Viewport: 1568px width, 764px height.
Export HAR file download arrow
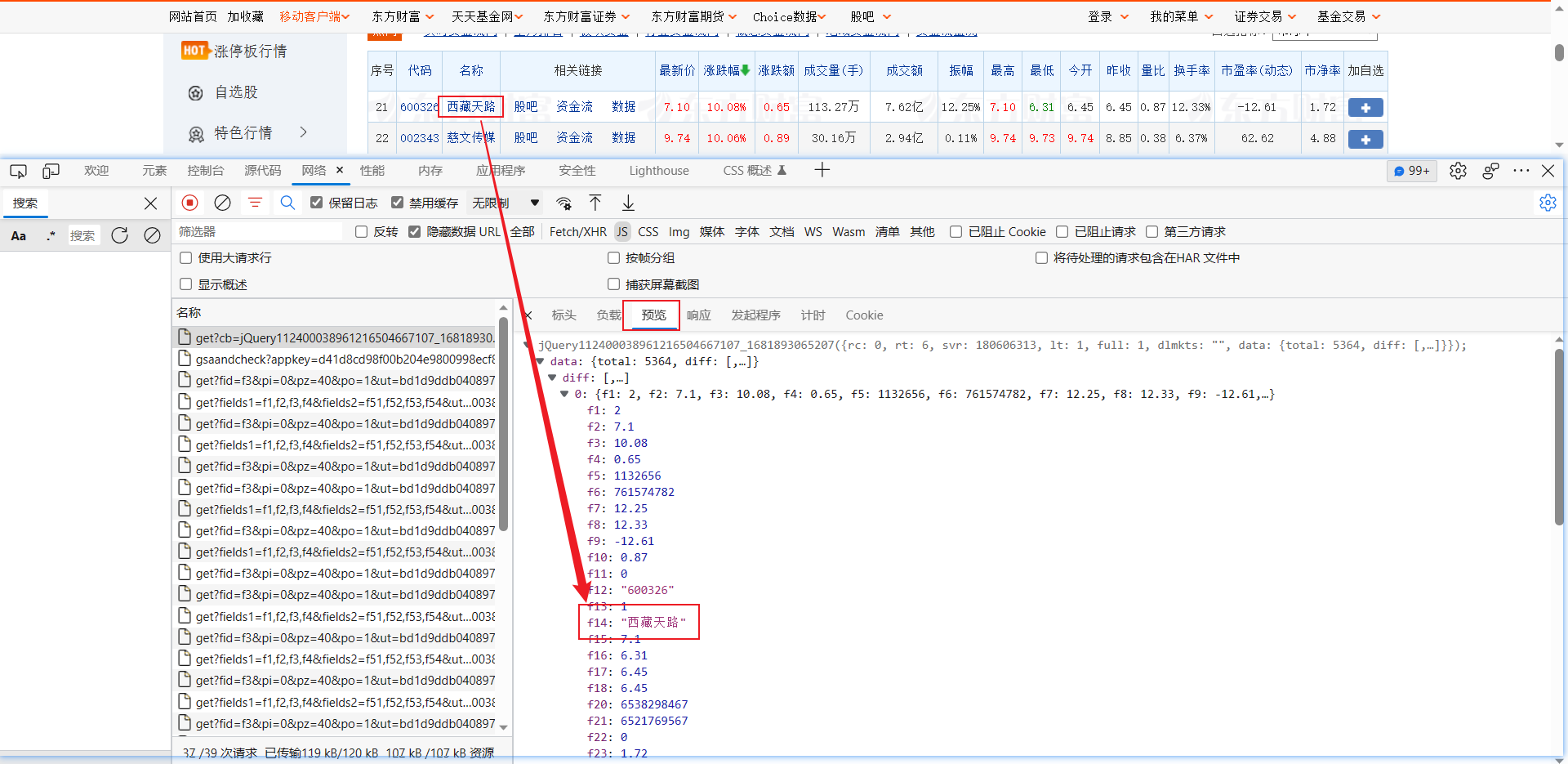pos(628,203)
